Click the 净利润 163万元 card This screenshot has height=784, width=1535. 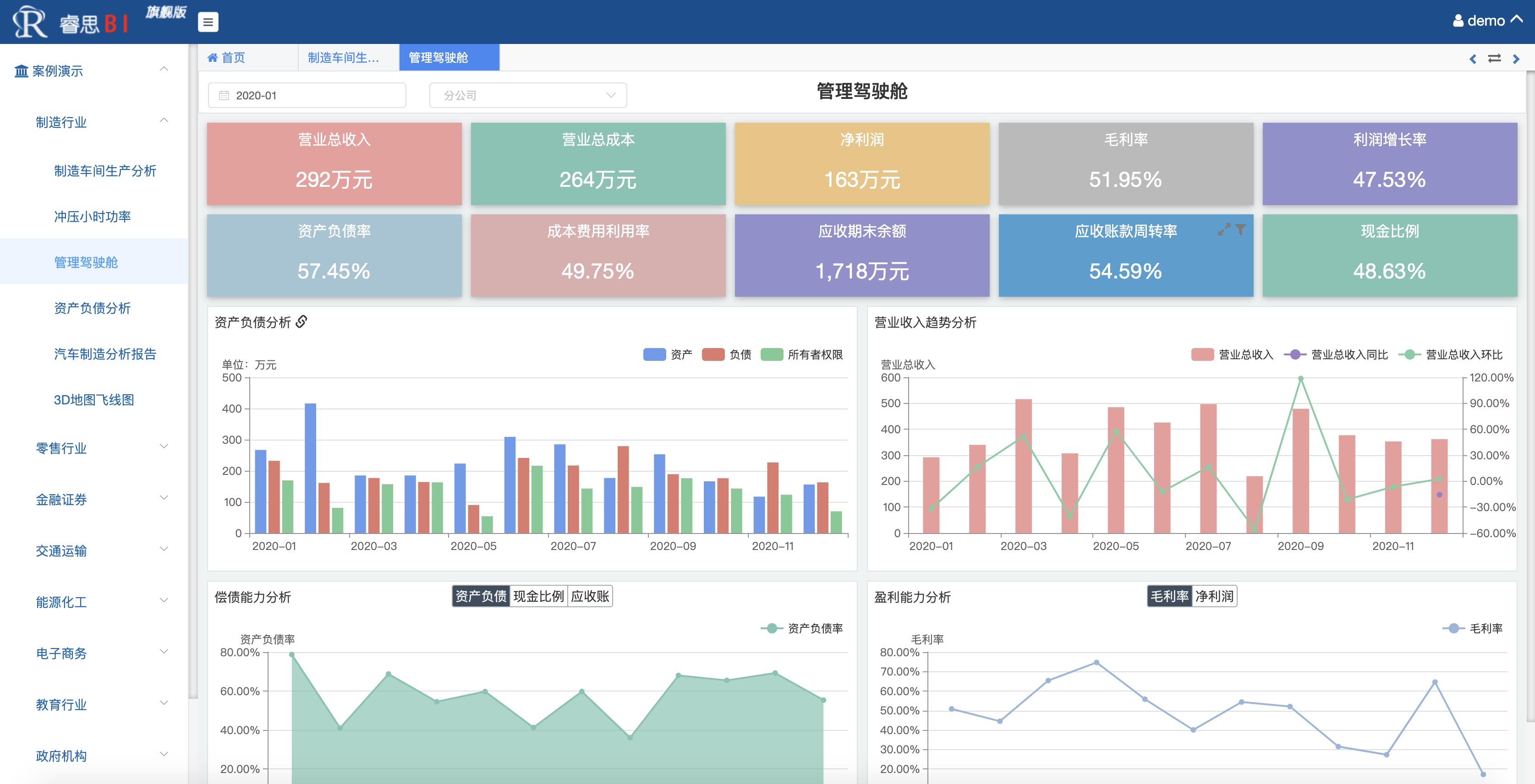pyautogui.click(x=862, y=164)
